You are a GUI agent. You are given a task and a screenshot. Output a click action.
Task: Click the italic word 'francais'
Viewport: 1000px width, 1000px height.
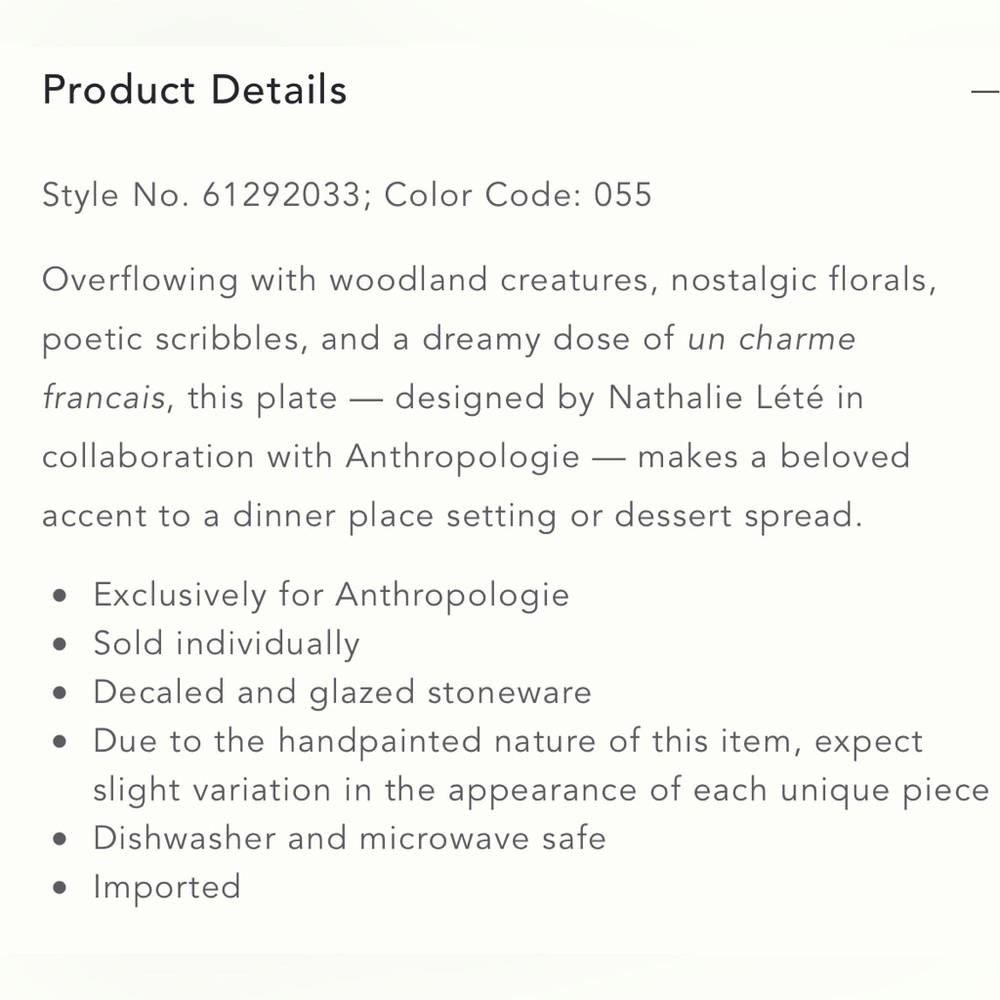(x=103, y=398)
